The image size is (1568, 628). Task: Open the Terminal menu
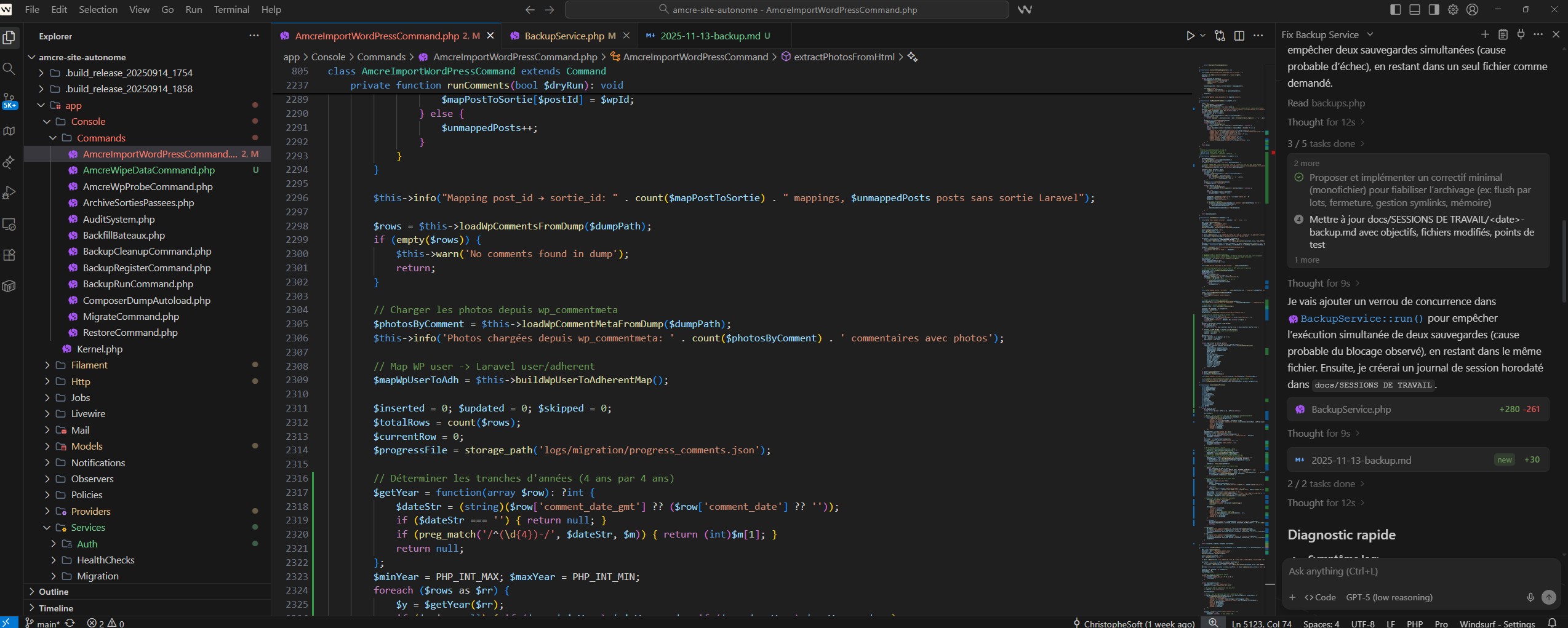(231, 9)
